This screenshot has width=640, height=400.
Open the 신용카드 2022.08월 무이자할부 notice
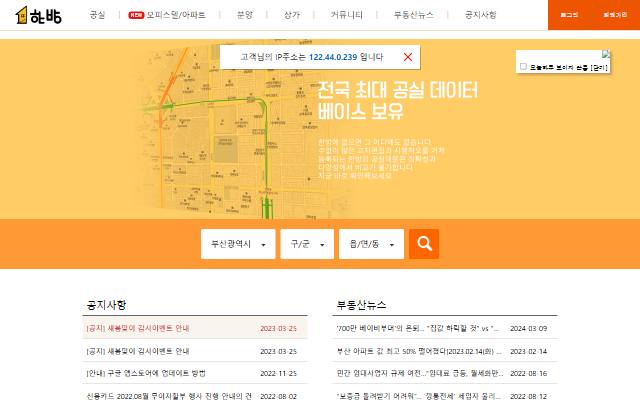(x=169, y=396)
